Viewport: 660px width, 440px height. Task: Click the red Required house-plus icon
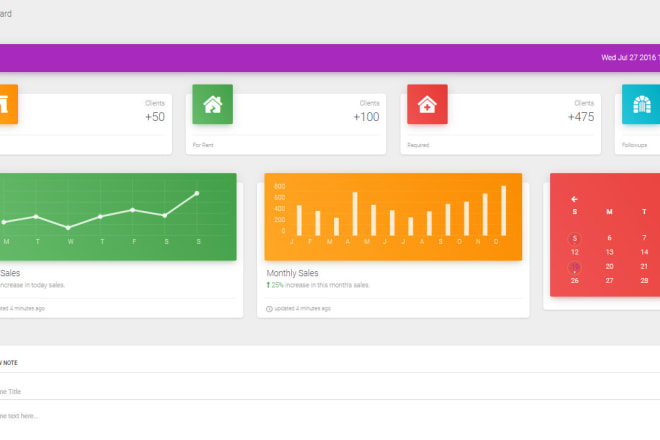click(x=427, y=104)
